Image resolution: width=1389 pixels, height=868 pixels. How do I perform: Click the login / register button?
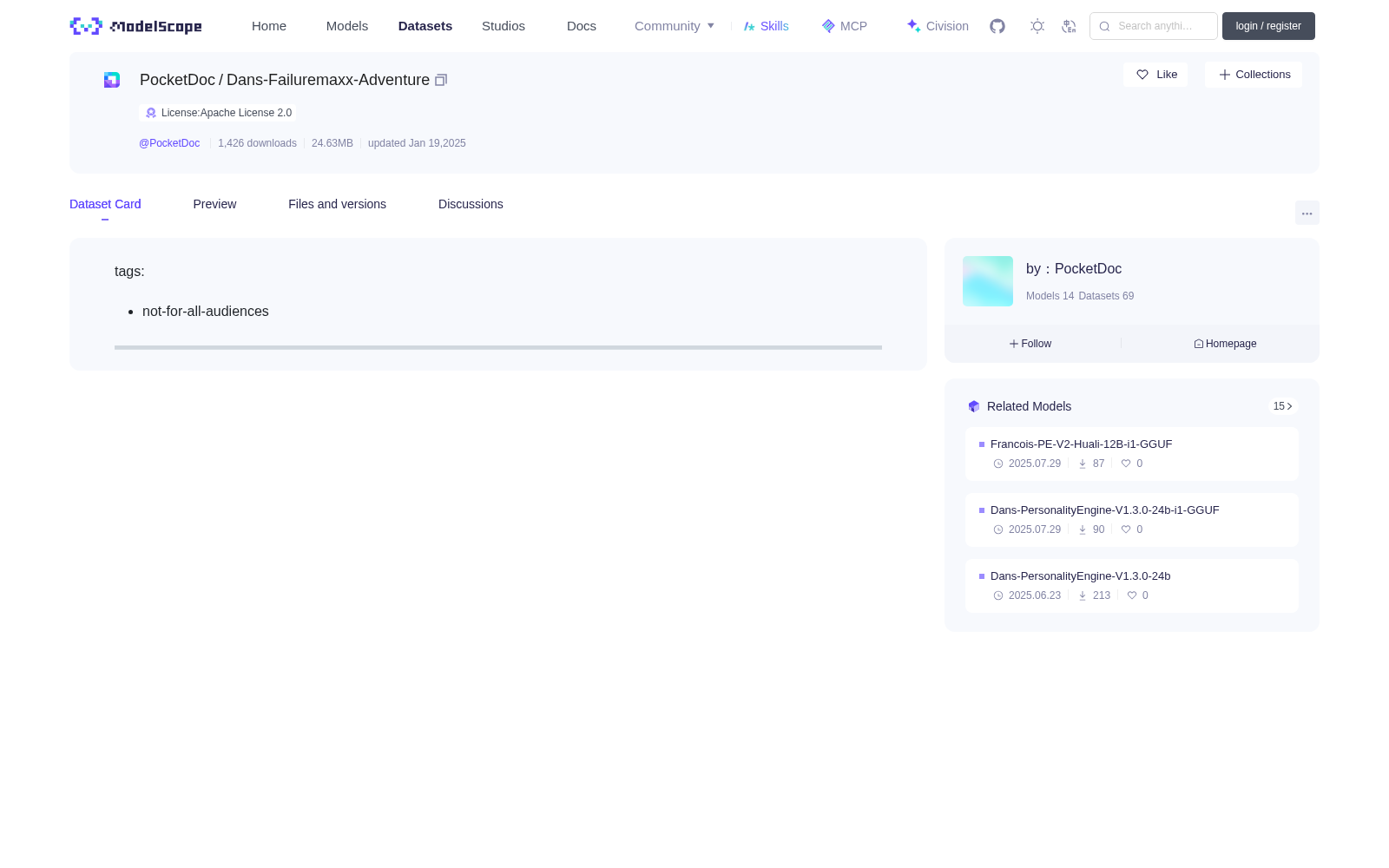[1268, 26]
